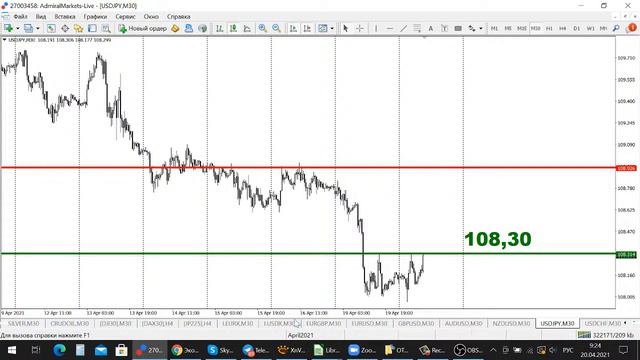640x360 pixels.
Task: Open the Strategy Tester icon
Action: [x=106, y=28]
